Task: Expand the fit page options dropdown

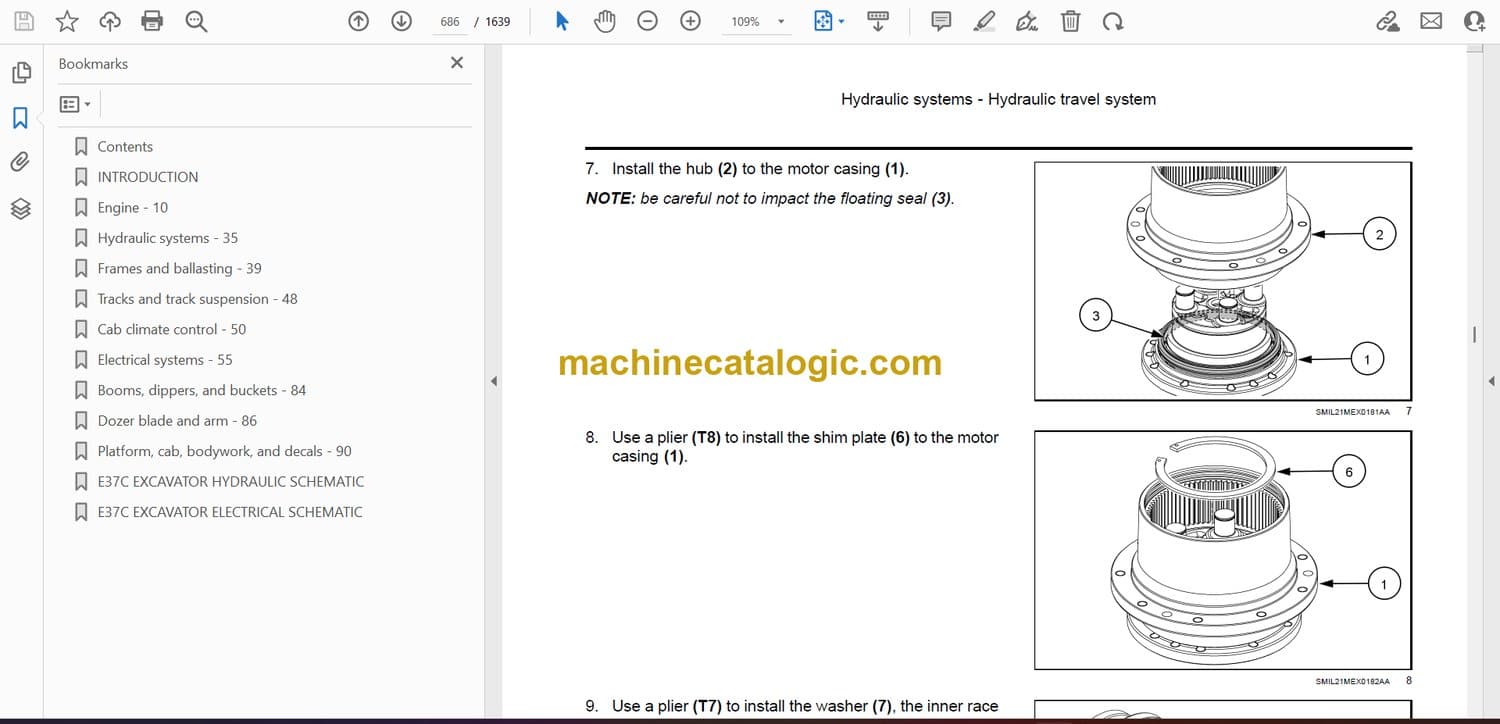Action: pos(841,22)
